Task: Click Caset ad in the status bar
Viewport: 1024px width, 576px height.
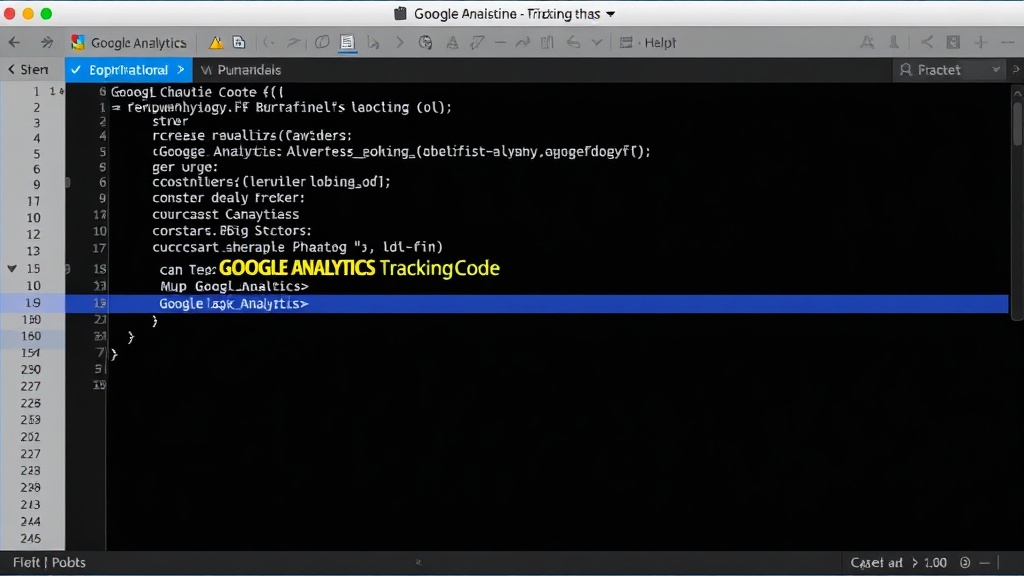Action: (x=876, y=562)
